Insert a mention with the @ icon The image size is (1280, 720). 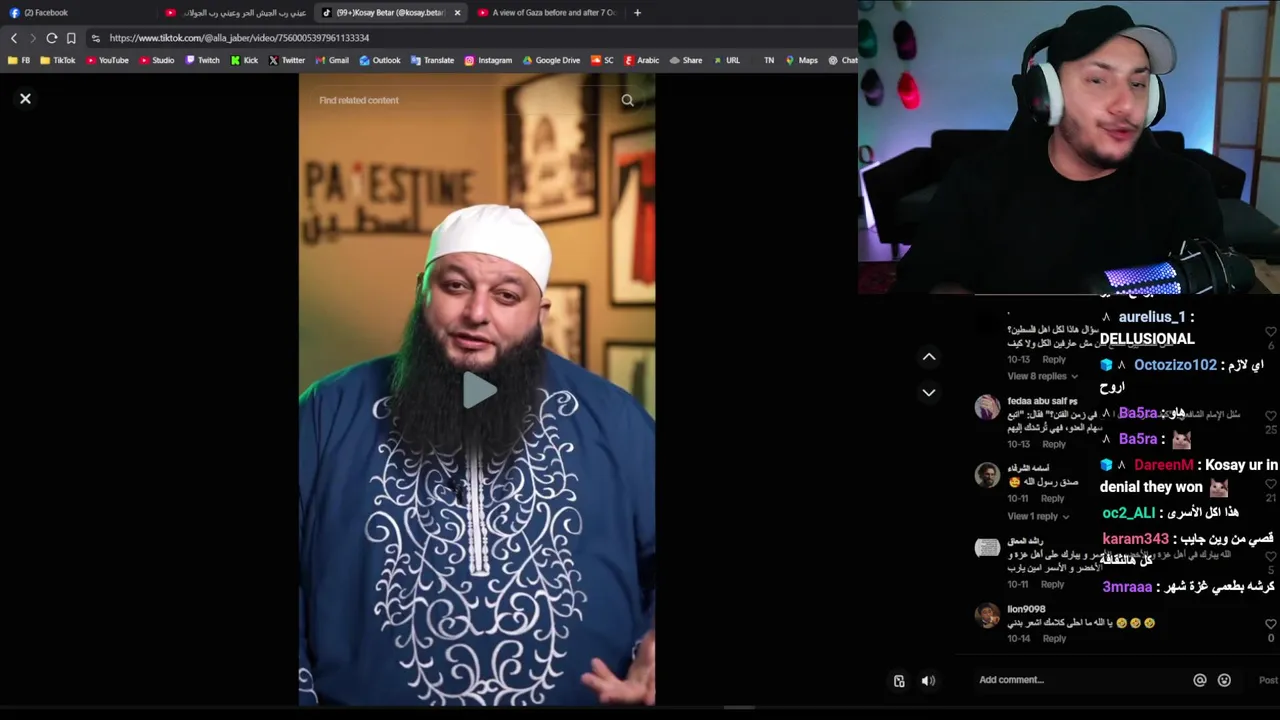[x=1200, y=680]
